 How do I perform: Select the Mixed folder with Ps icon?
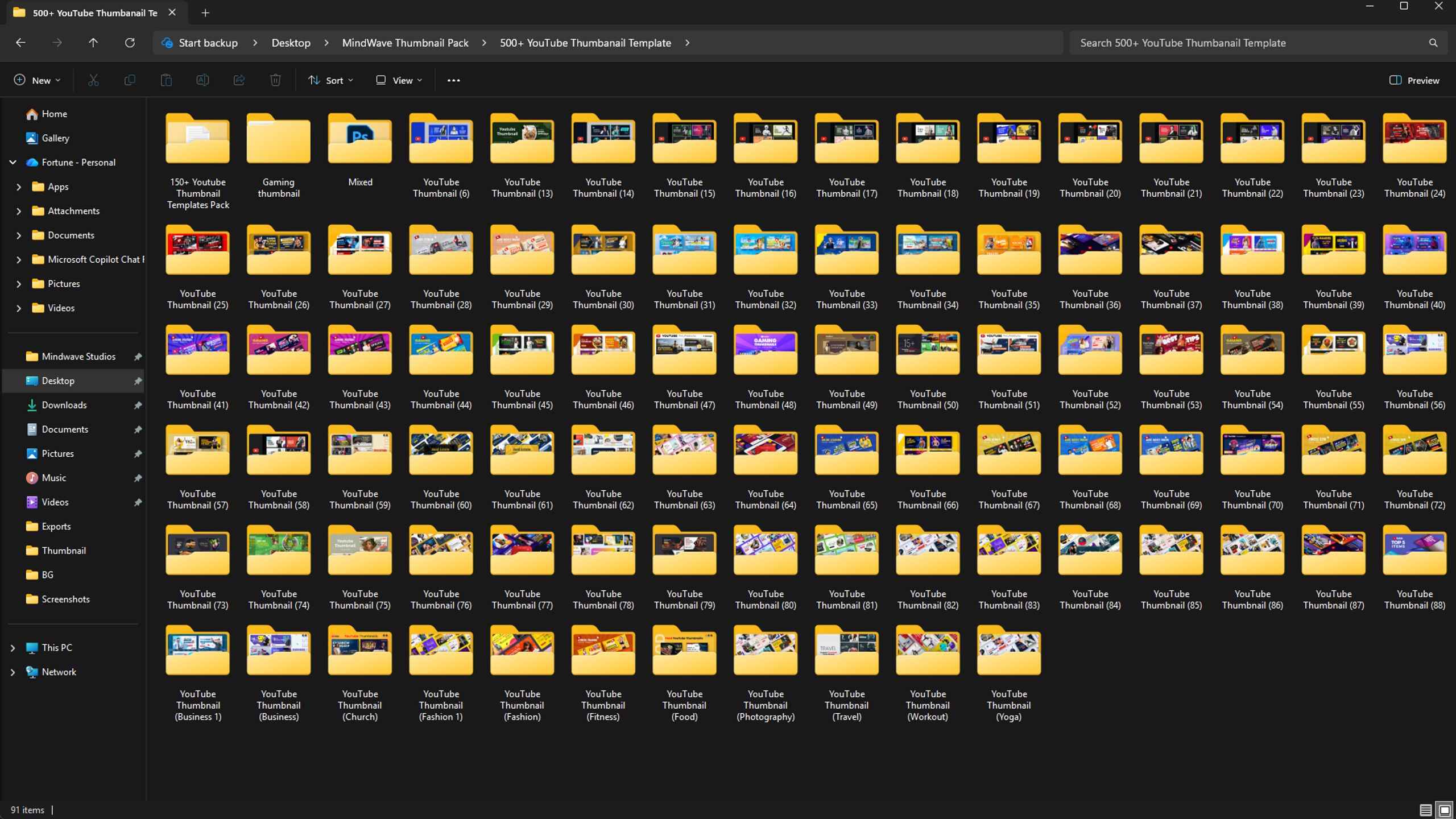pos(360,151)
